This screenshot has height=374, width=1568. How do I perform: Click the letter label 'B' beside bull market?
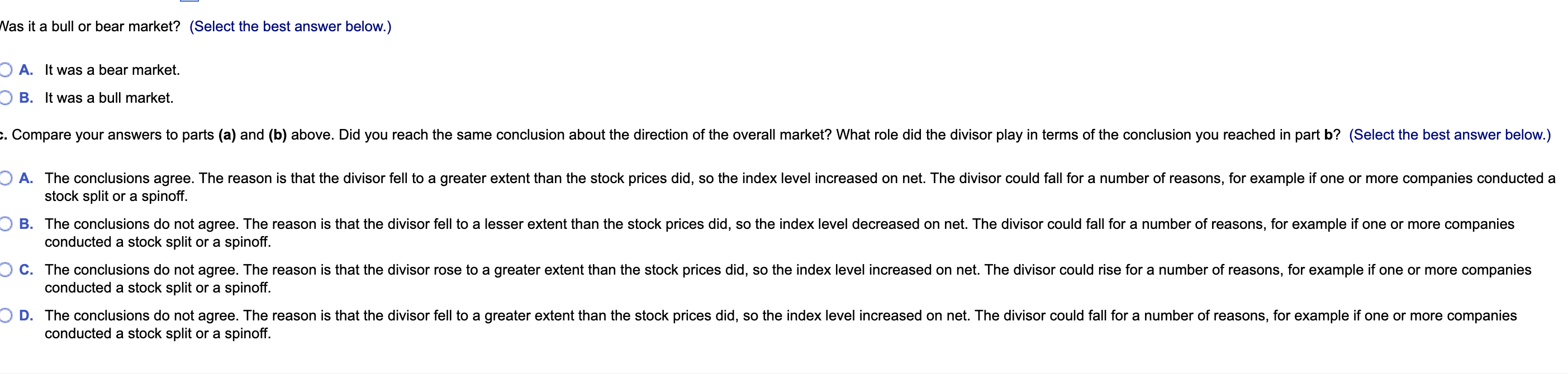26,97
